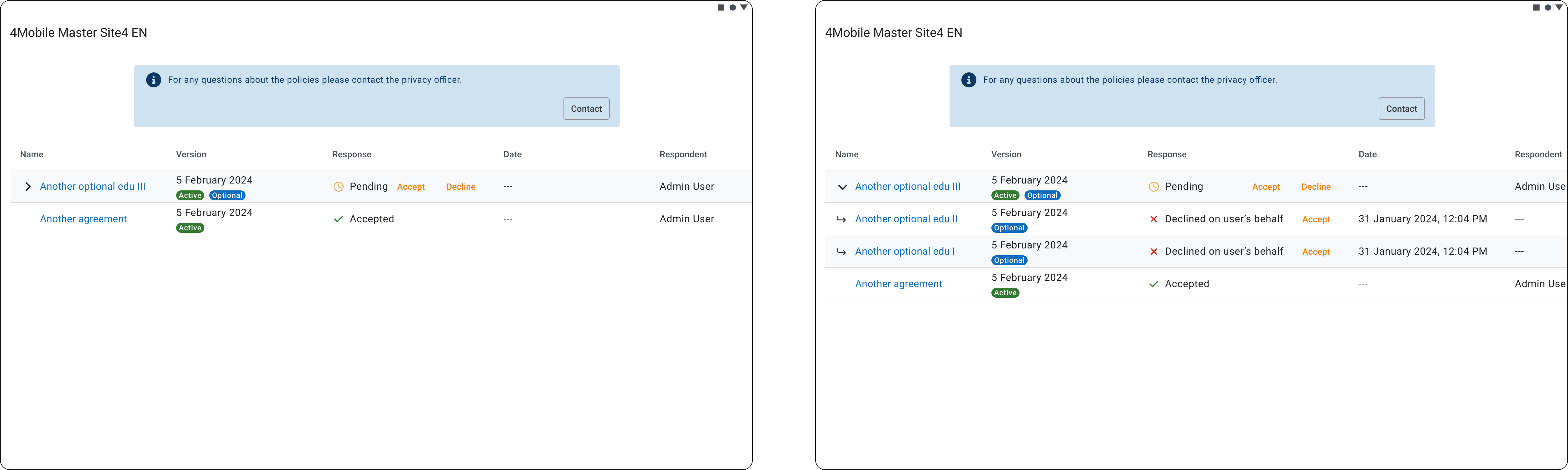Accept Another optional edu III in right window
The width and height of the screenshot is (1568, 470).
[x=1266, y=187]
